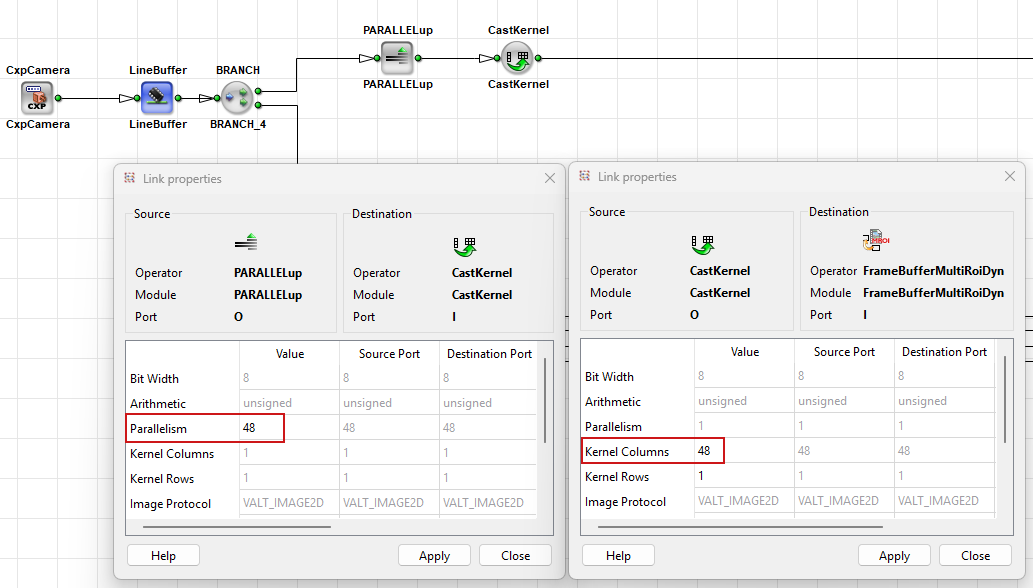Edit Kernel Columns value 48 in right dialog
Image resolution: width=1033 pixels, height=588 pixels.
(x=744, y=451)
